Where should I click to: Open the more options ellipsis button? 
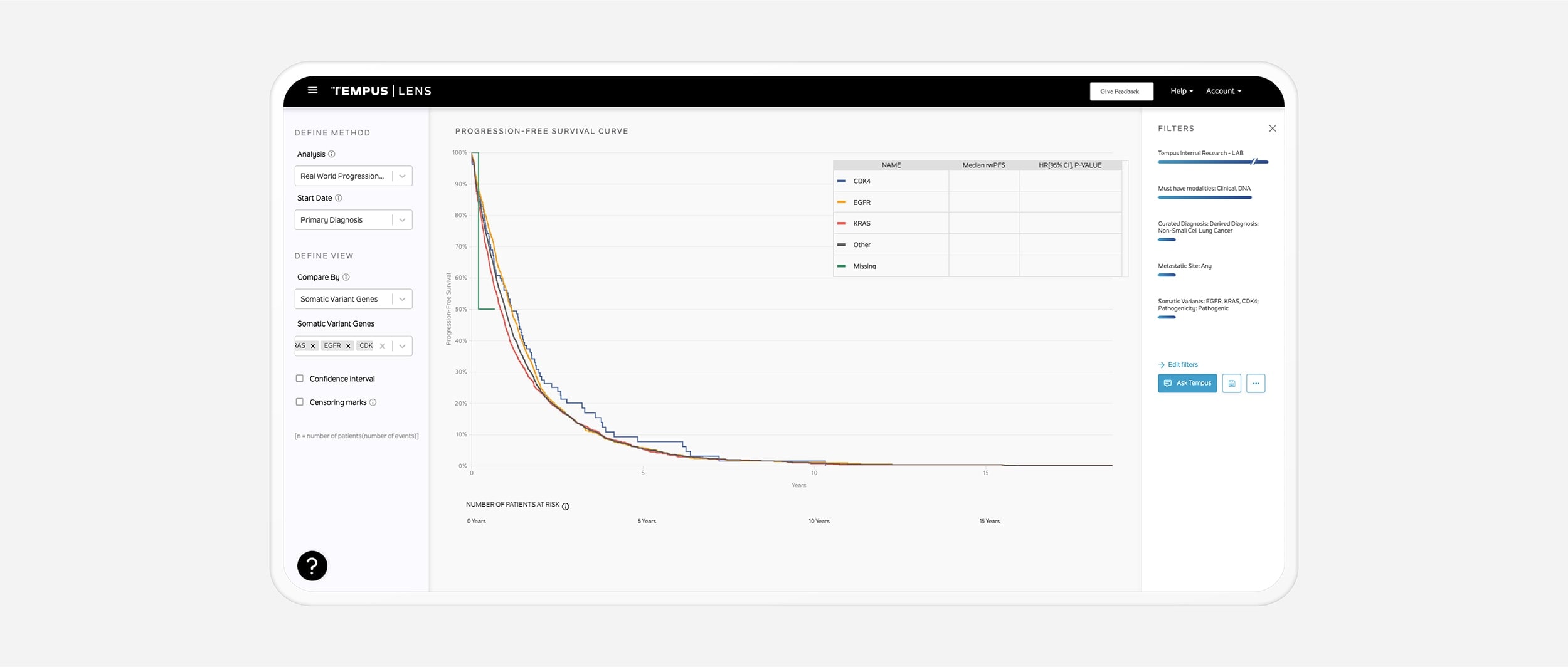(1256, 383)
